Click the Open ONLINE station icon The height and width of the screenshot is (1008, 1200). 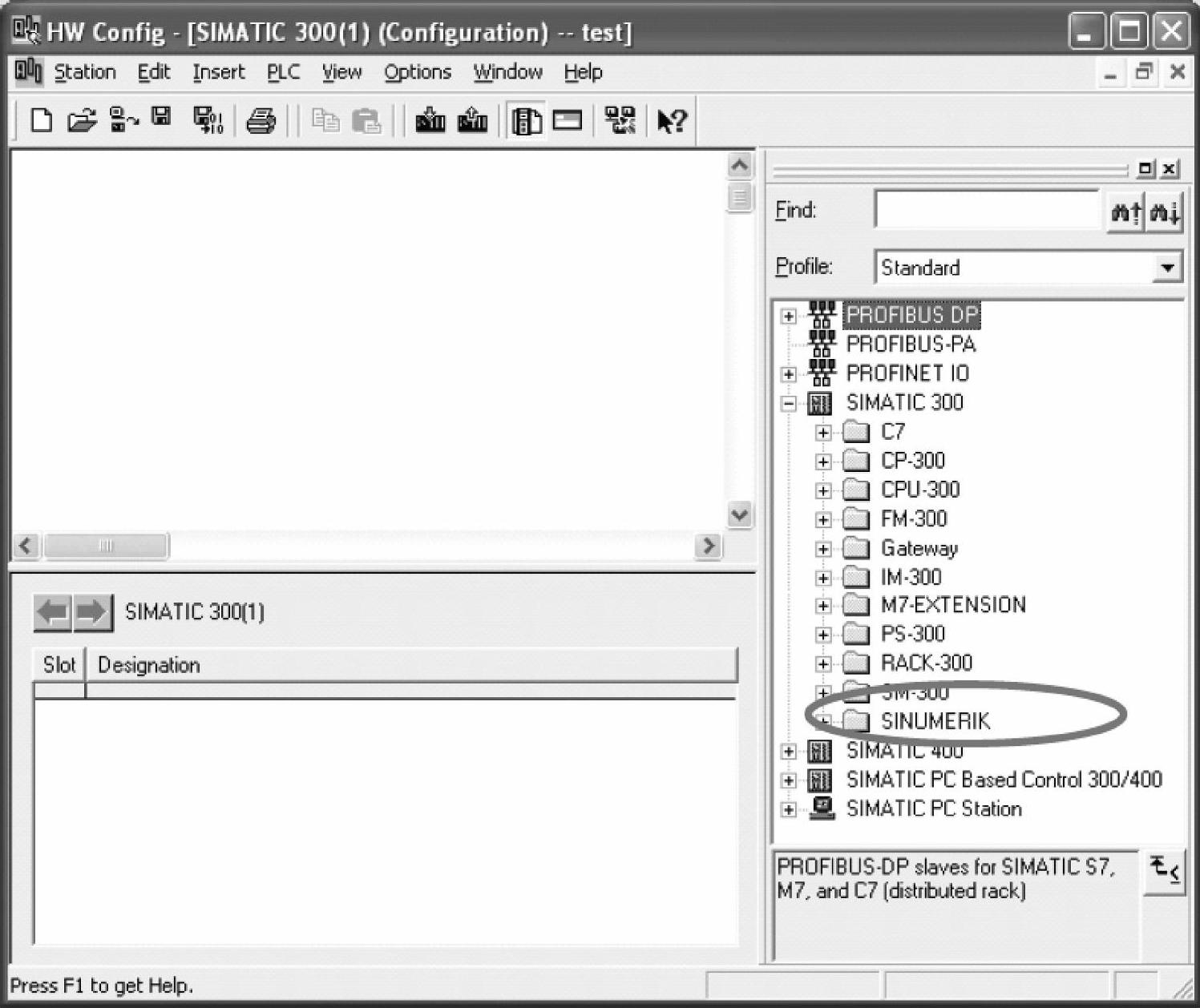[123, 121]
